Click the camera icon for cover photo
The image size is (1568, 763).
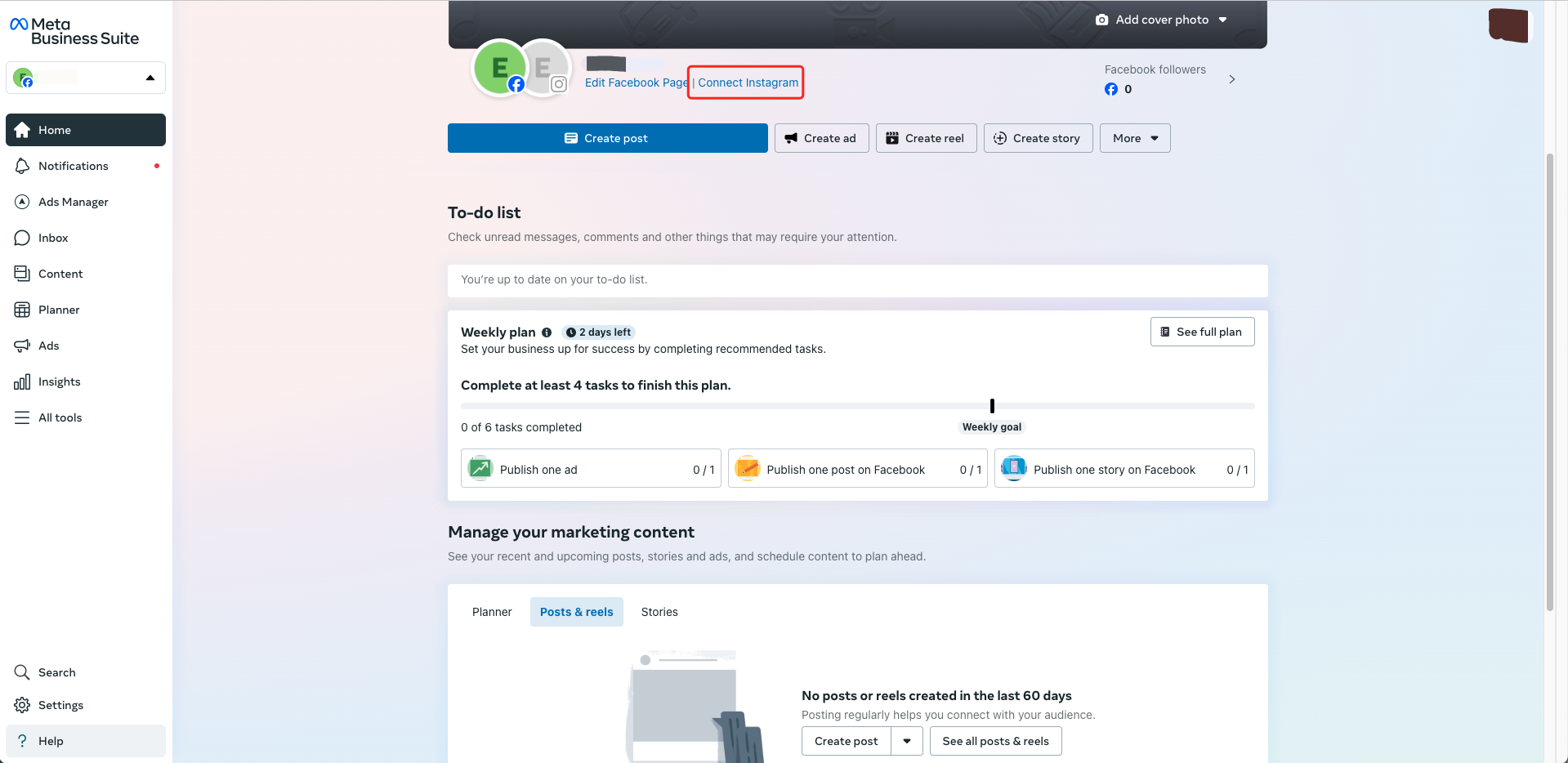click(1101, 20)
